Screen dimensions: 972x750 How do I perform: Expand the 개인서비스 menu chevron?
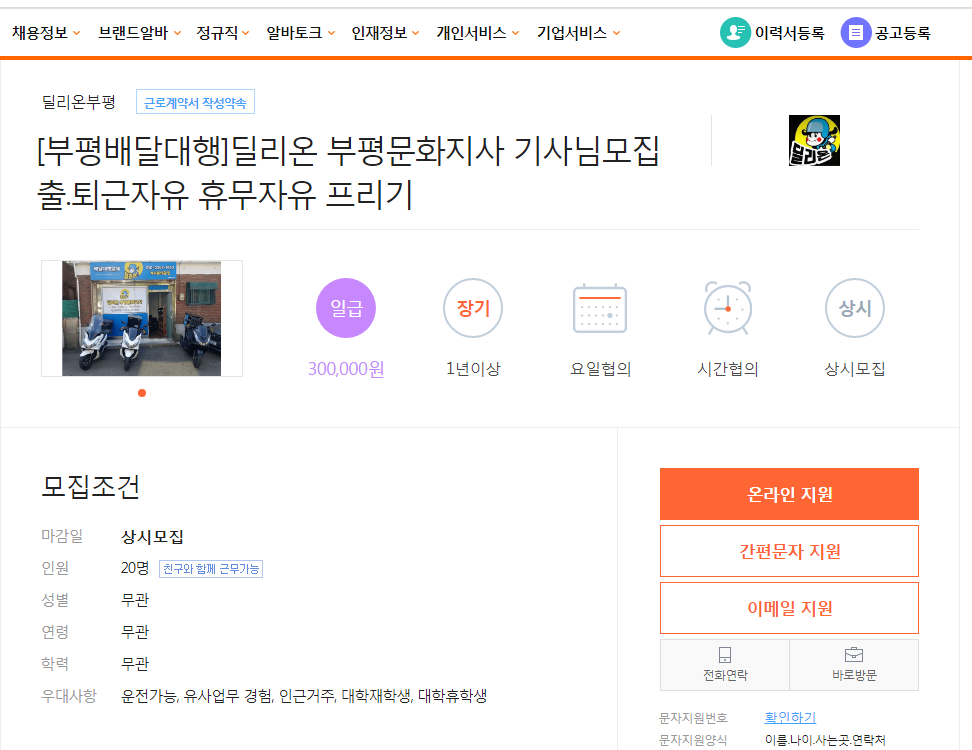[x=516, y=33]
